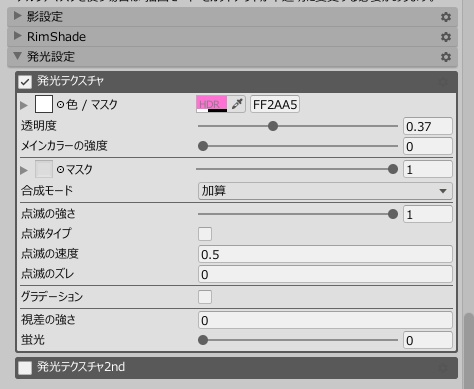Adjust the 透明度 slider

(298, 126)
